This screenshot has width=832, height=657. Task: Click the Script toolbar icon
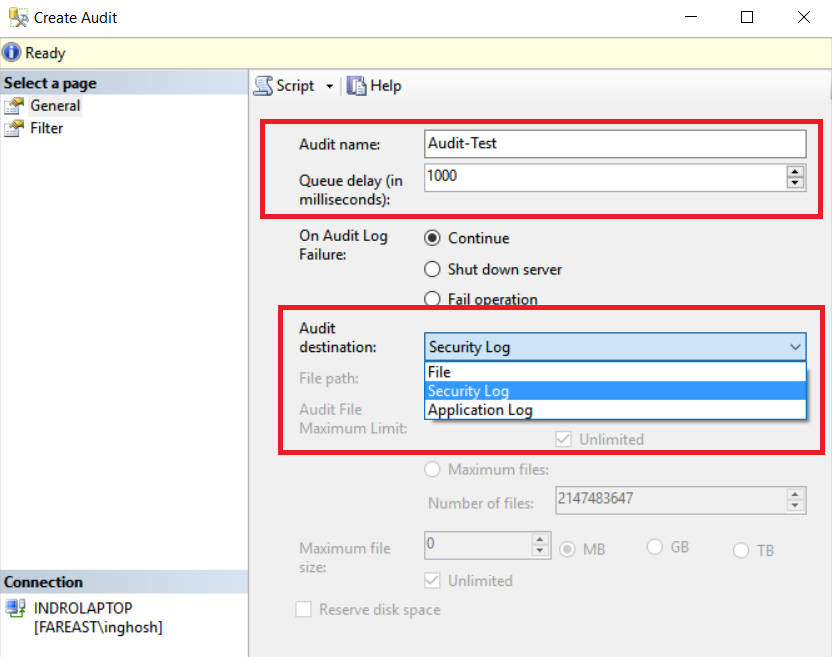click(263, 86)
